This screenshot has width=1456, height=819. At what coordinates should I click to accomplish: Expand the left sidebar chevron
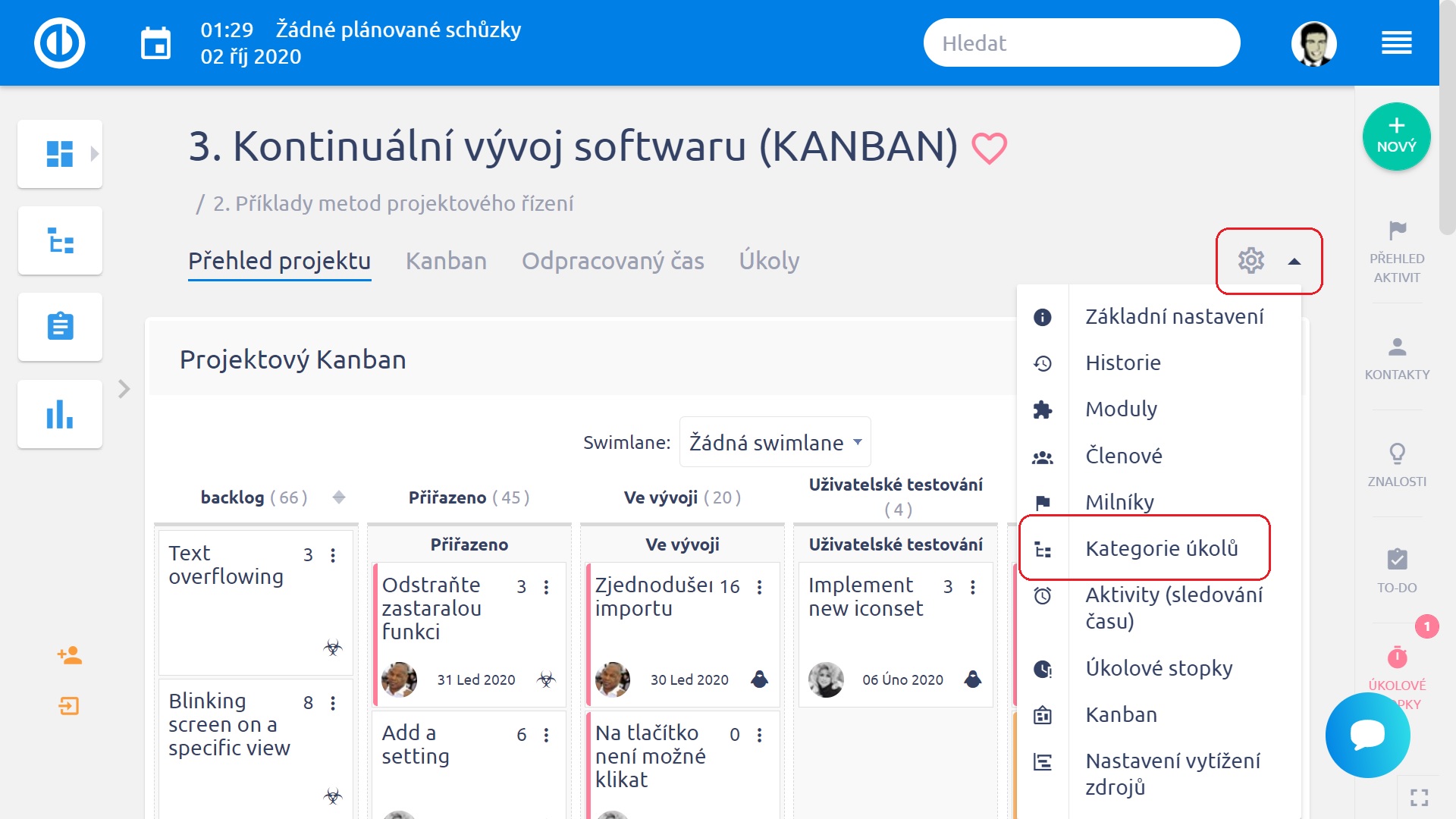tap(124, 389)
